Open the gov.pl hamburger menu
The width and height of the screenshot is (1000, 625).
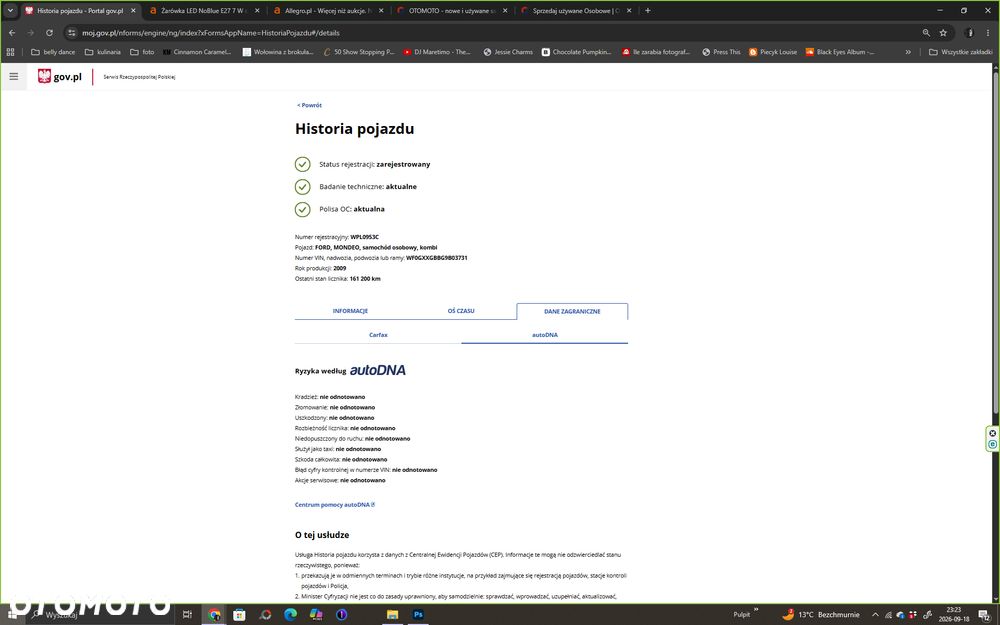pos(13,77)
